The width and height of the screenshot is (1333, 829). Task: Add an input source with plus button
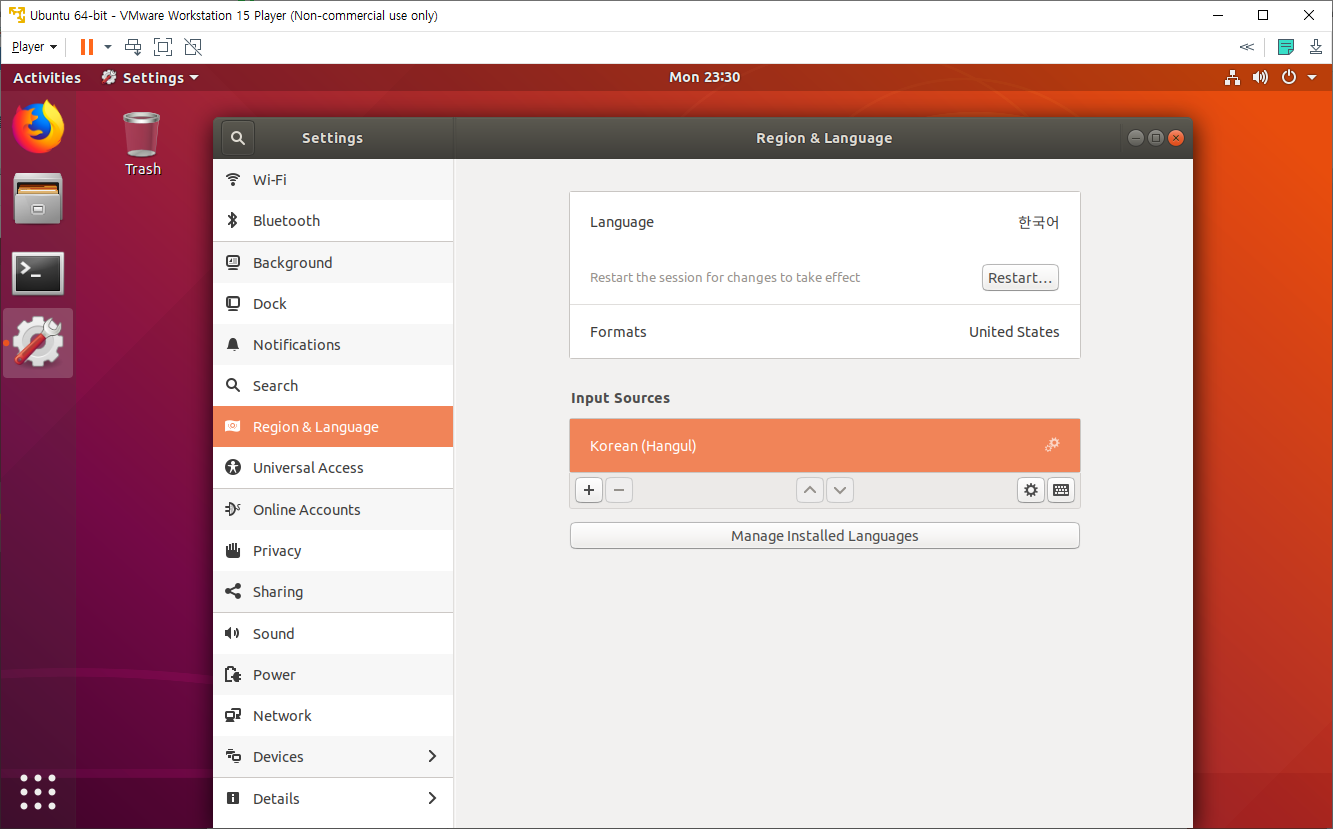point(589,490)
